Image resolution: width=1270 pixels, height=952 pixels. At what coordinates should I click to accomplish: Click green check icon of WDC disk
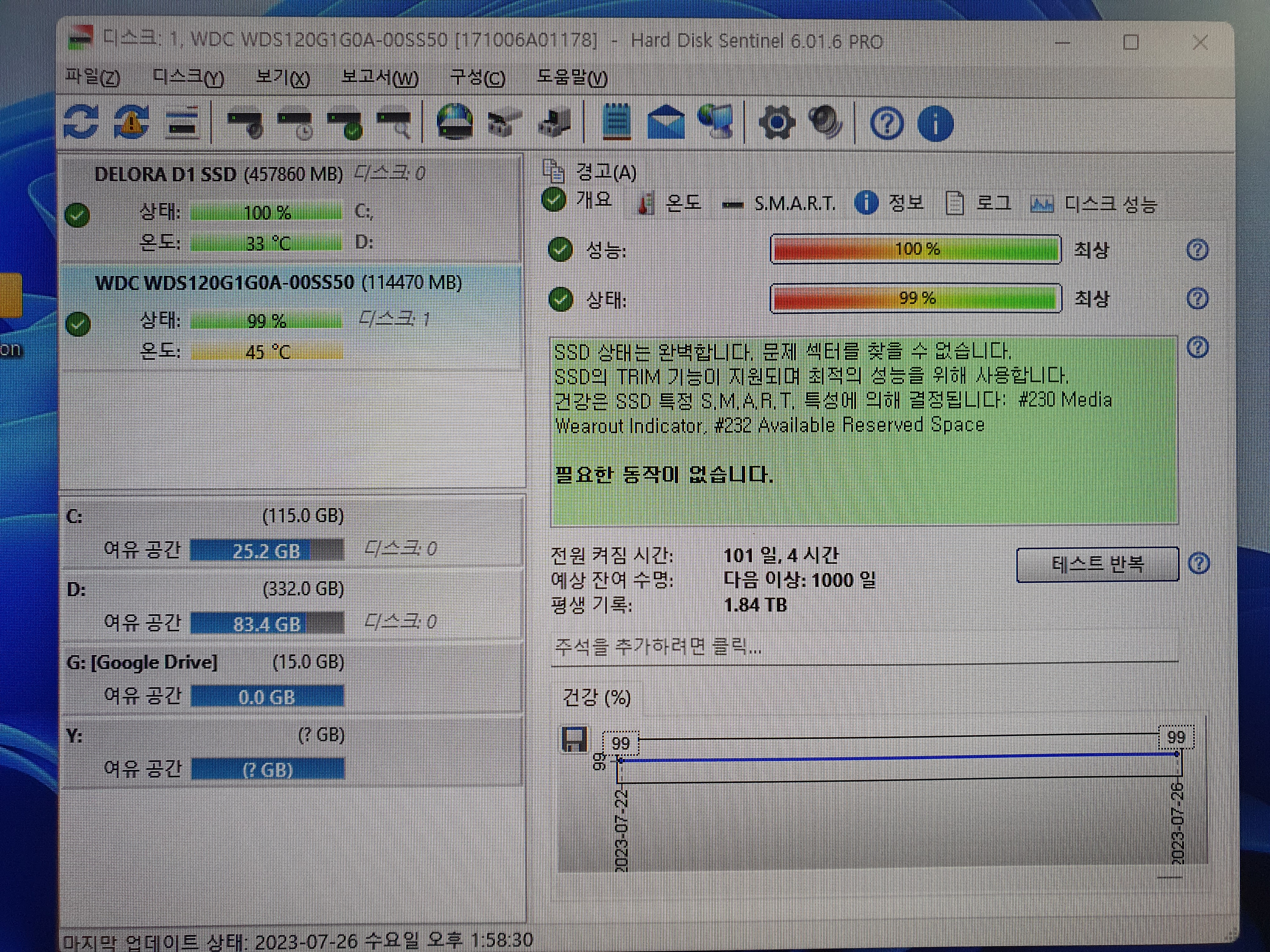point(78,324)
